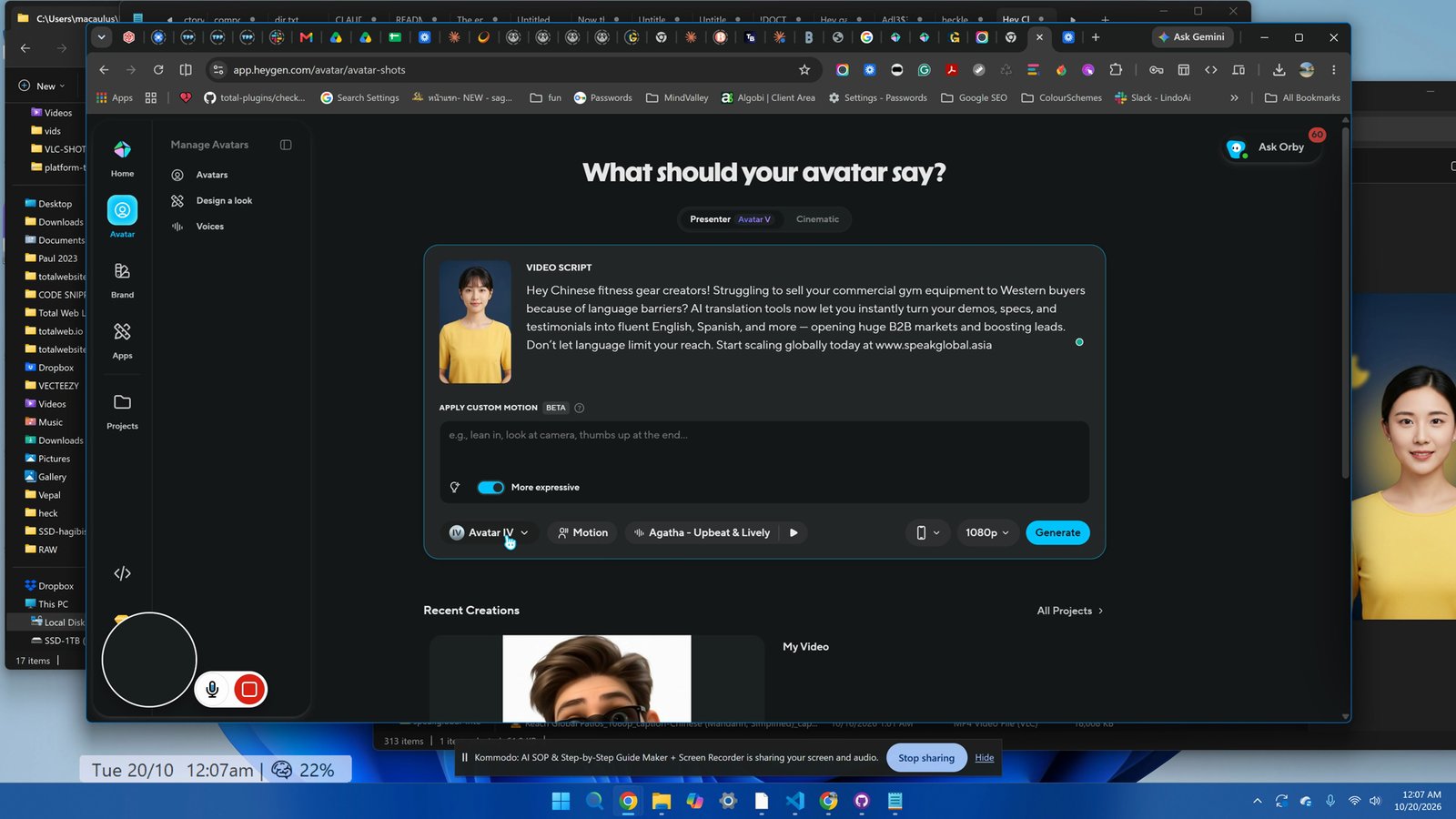
Task: Open the Passwords bookmark folder
Action: (x=602, y=98)
